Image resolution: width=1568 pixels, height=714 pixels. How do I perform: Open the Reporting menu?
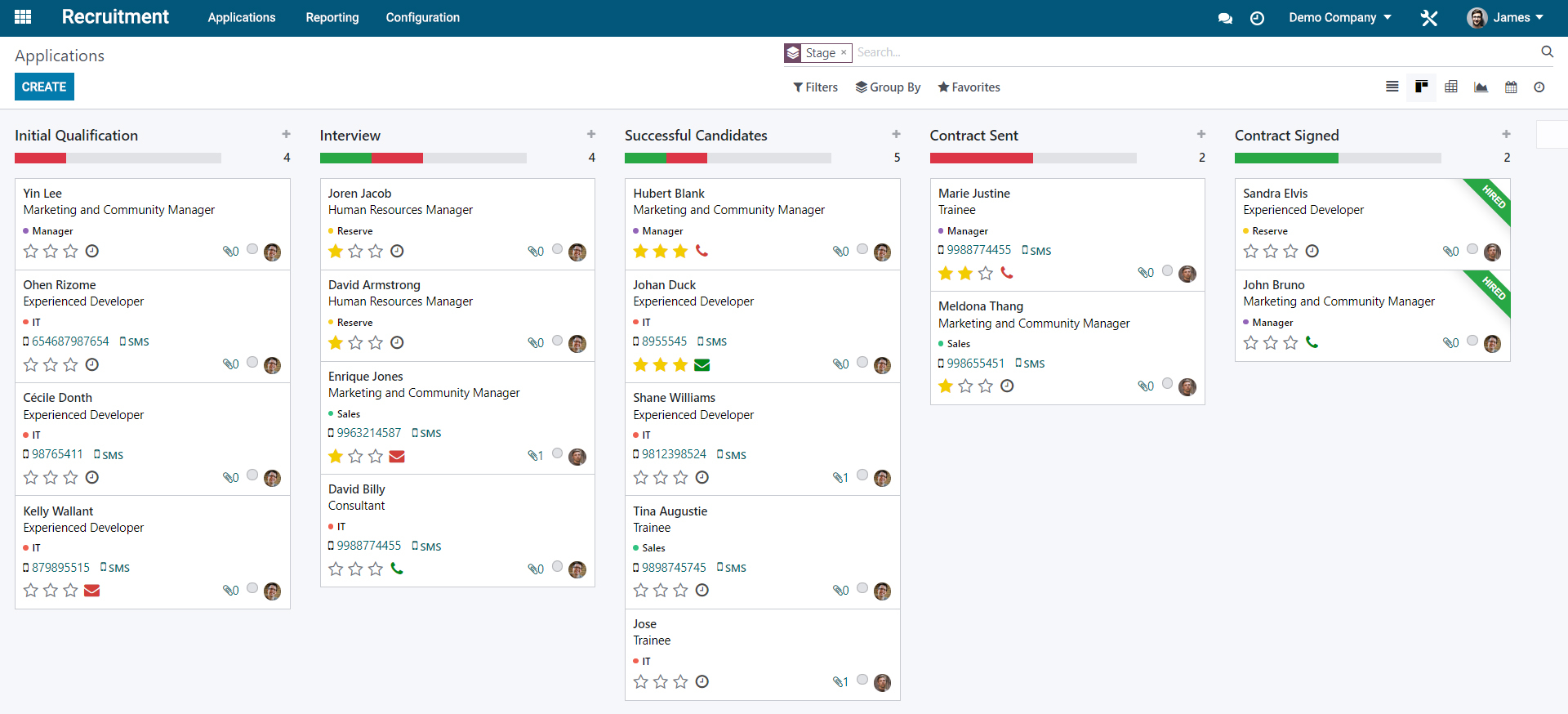point(332,18)
